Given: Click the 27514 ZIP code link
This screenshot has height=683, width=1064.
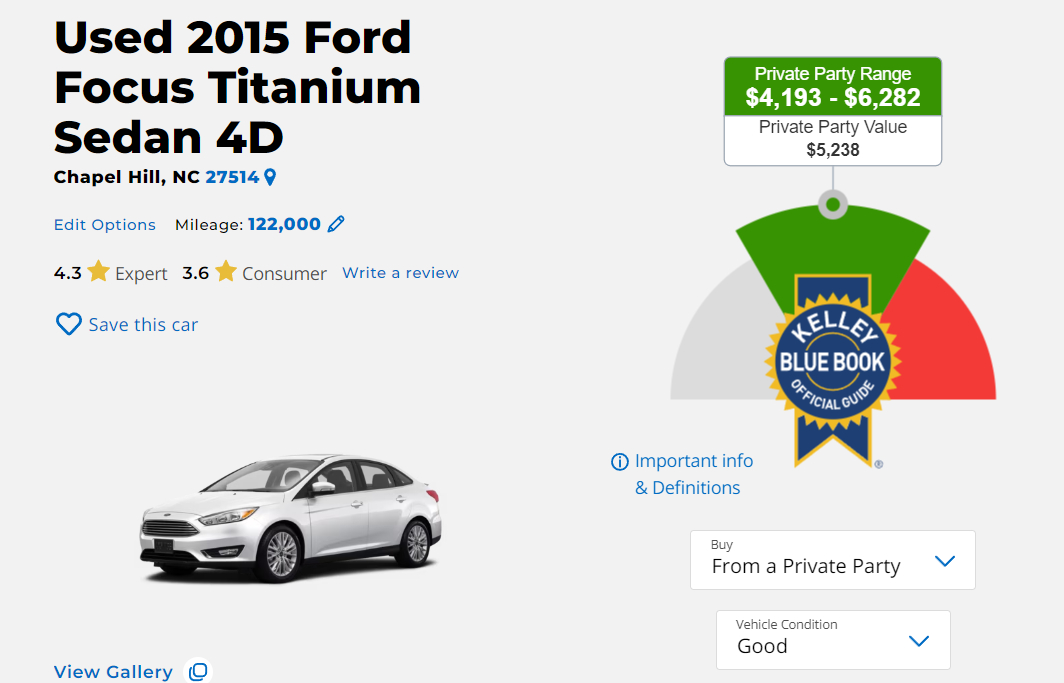Looking at the screenshot, I should point(232,177).
